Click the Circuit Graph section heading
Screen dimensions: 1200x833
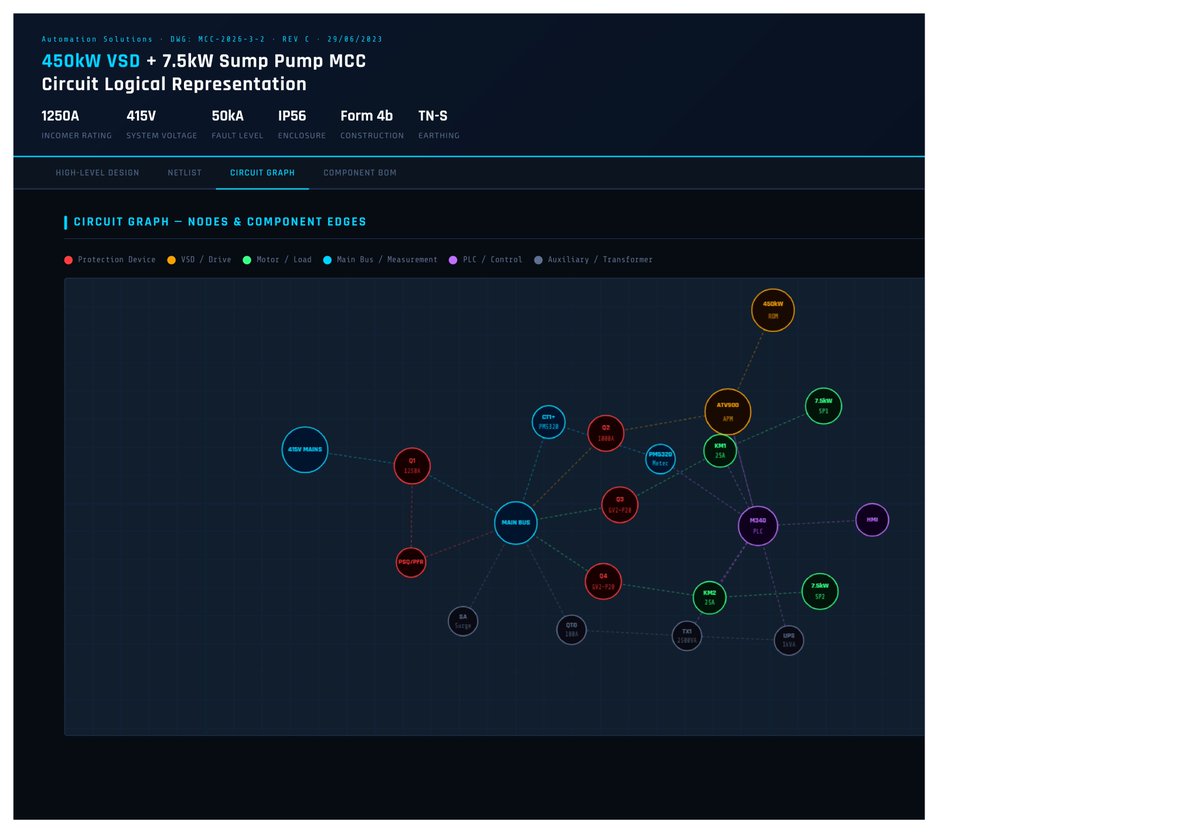220,222
